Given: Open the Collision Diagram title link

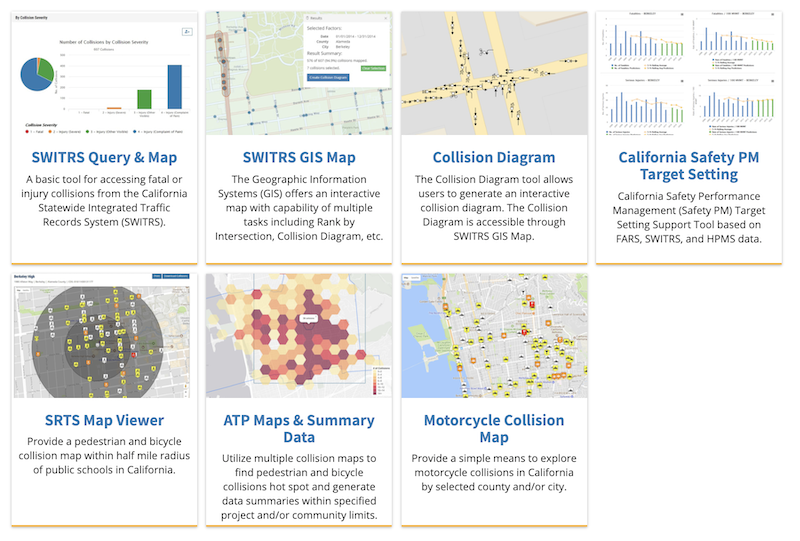Looking at the screenshot, I should [494, 158].
